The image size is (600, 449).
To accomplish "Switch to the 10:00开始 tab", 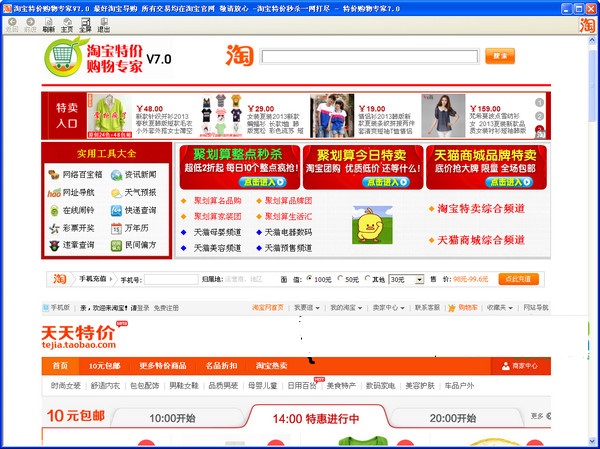I will (172, 418).
